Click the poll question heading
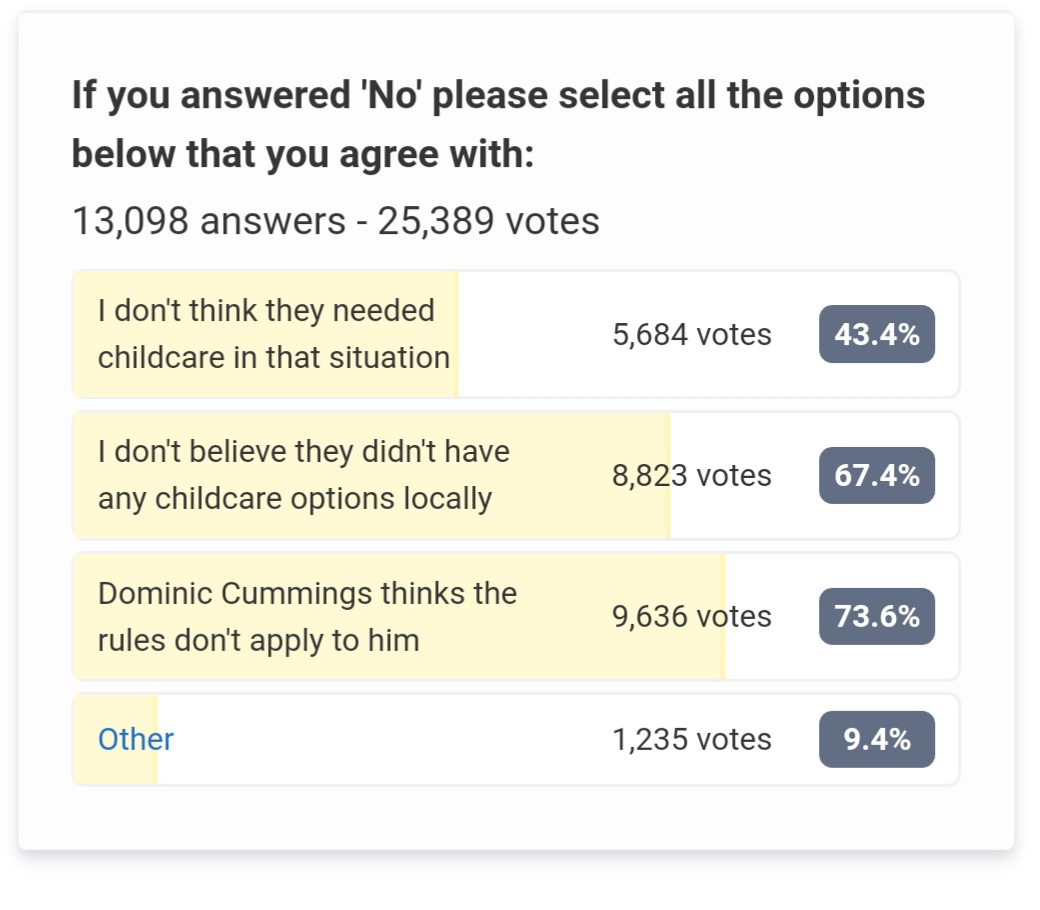This screenshot has width=1040, height=910. [x=498, y=124]
